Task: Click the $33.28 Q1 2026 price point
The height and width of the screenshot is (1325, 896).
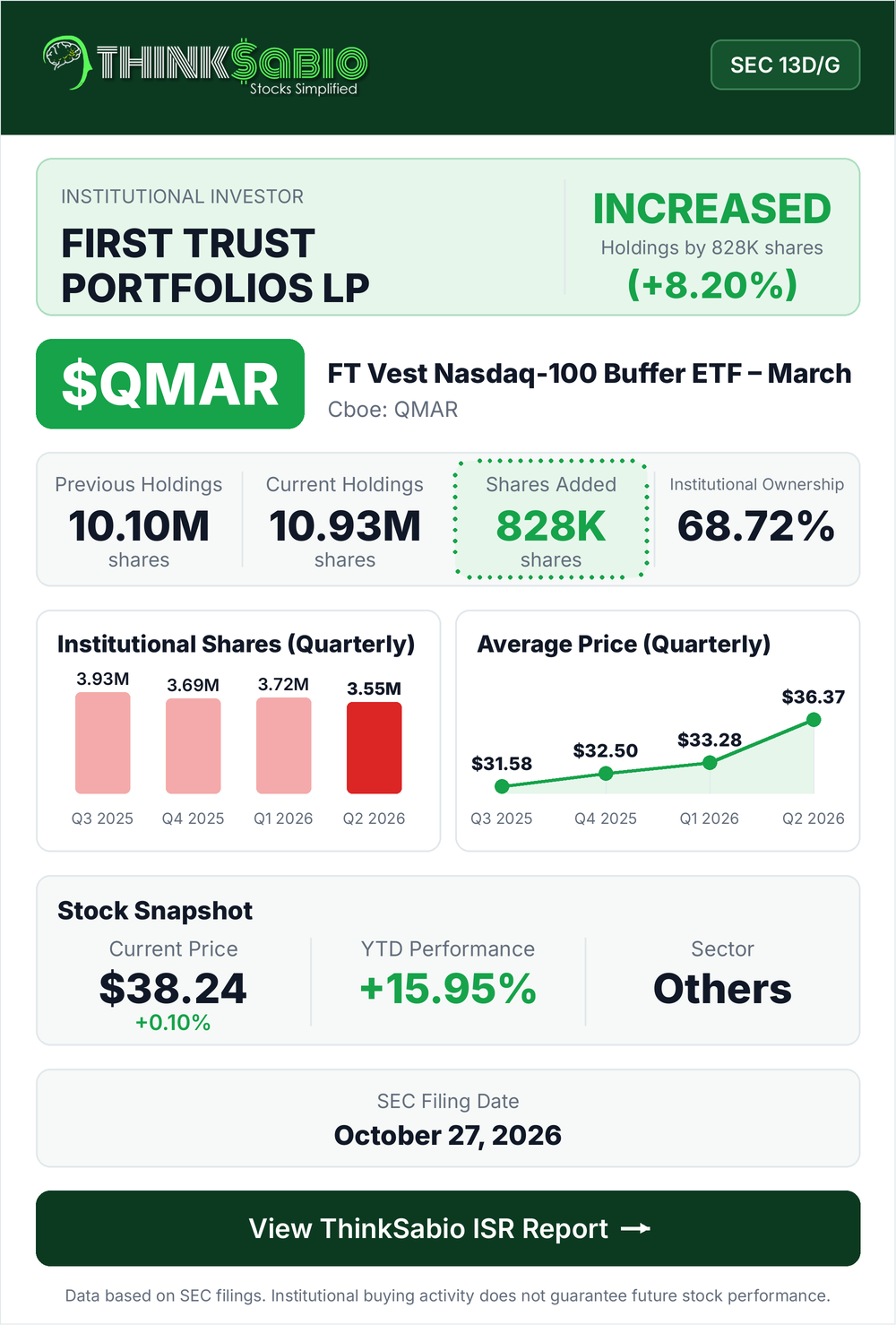Action: (710, 762)
